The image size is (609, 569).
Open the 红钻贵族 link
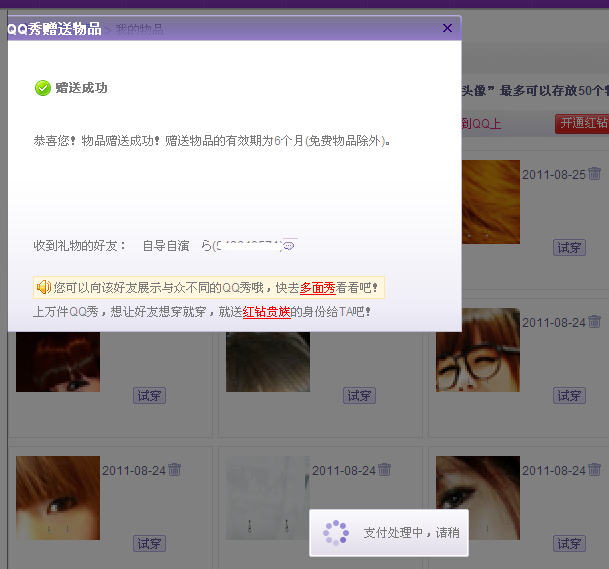coord(266,312)
